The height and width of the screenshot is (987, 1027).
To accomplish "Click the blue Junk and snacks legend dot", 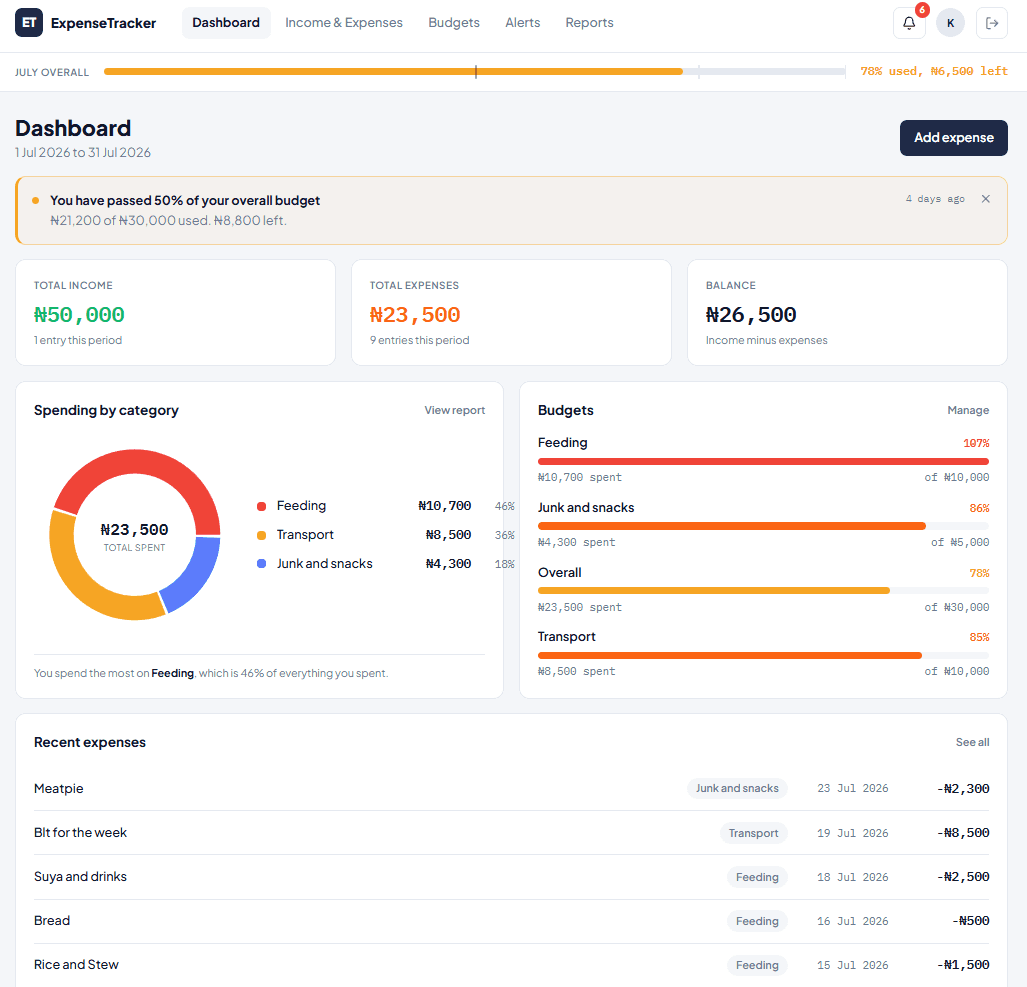I will pyautogui.click(x=261, y=564).
